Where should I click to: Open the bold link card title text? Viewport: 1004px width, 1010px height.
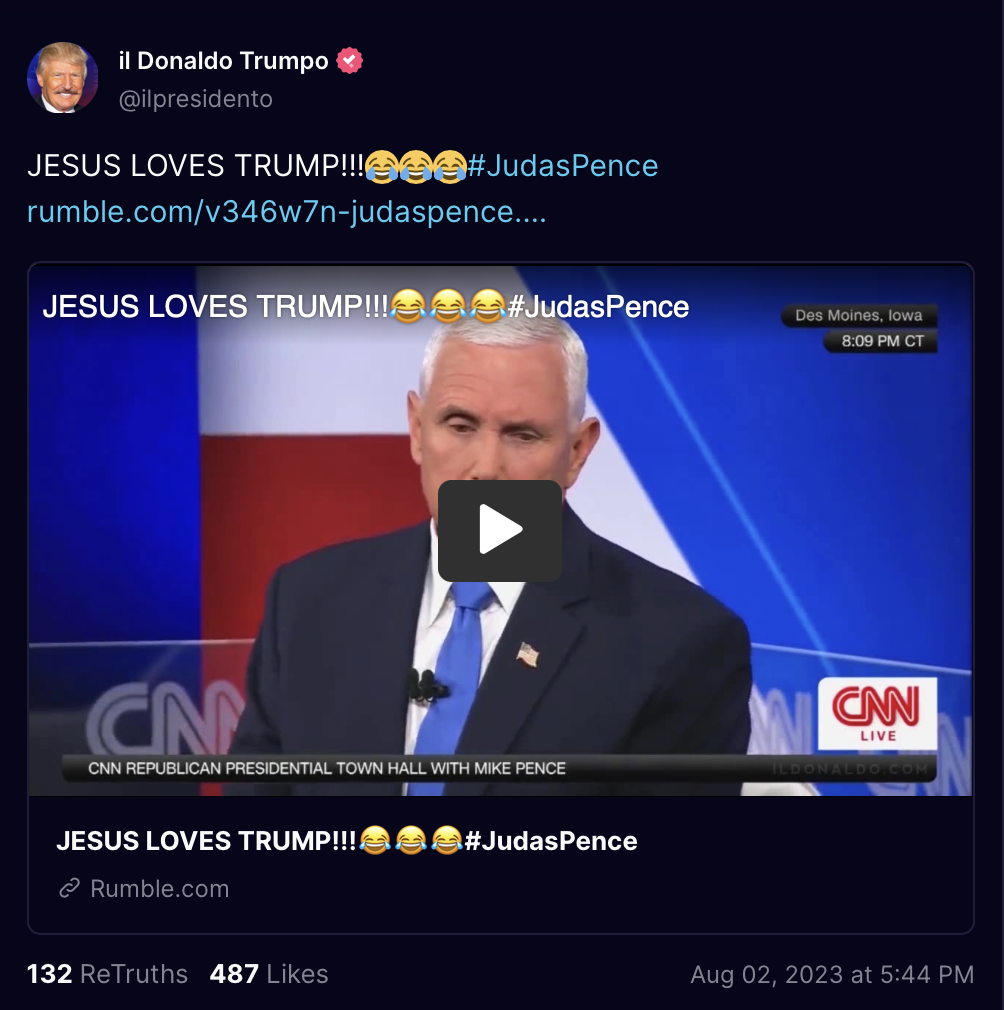346,841
